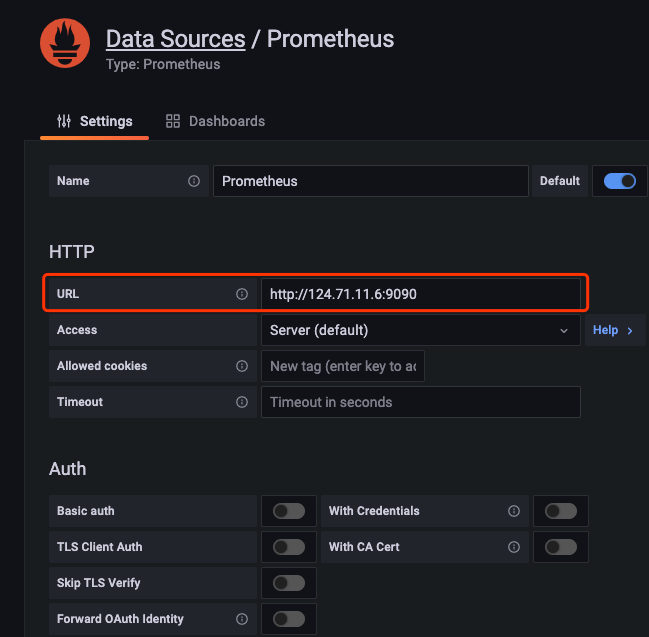This screenshot has width=649, height=637.
Task: Click the info icon beside URL label
Action: [241, 294]
